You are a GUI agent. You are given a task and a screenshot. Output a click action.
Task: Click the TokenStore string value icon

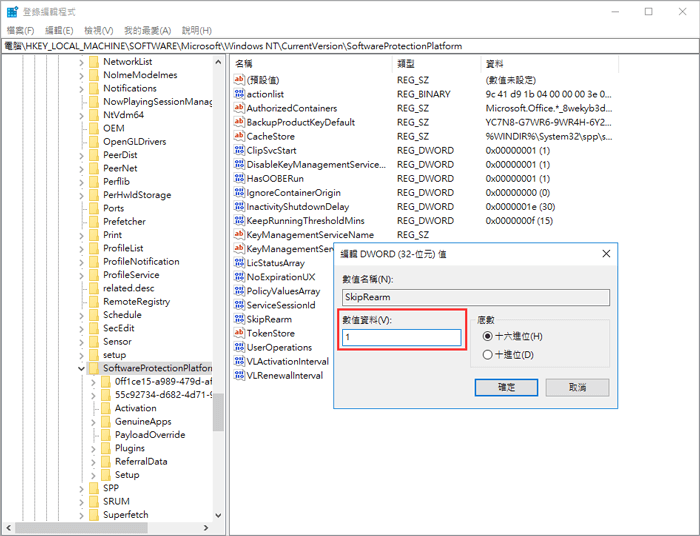(x=239, y=333)
